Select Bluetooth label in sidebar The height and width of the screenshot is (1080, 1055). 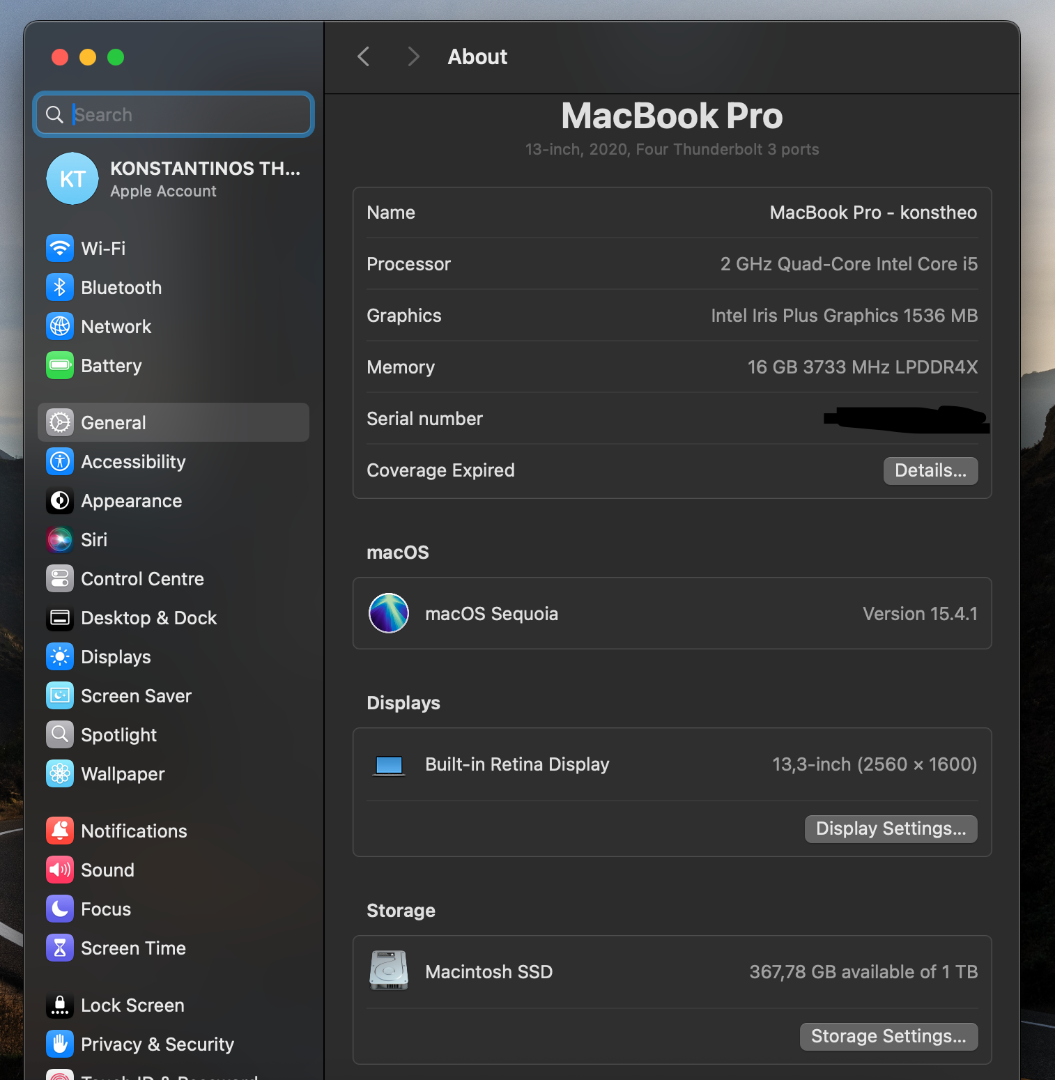(121, 287)
